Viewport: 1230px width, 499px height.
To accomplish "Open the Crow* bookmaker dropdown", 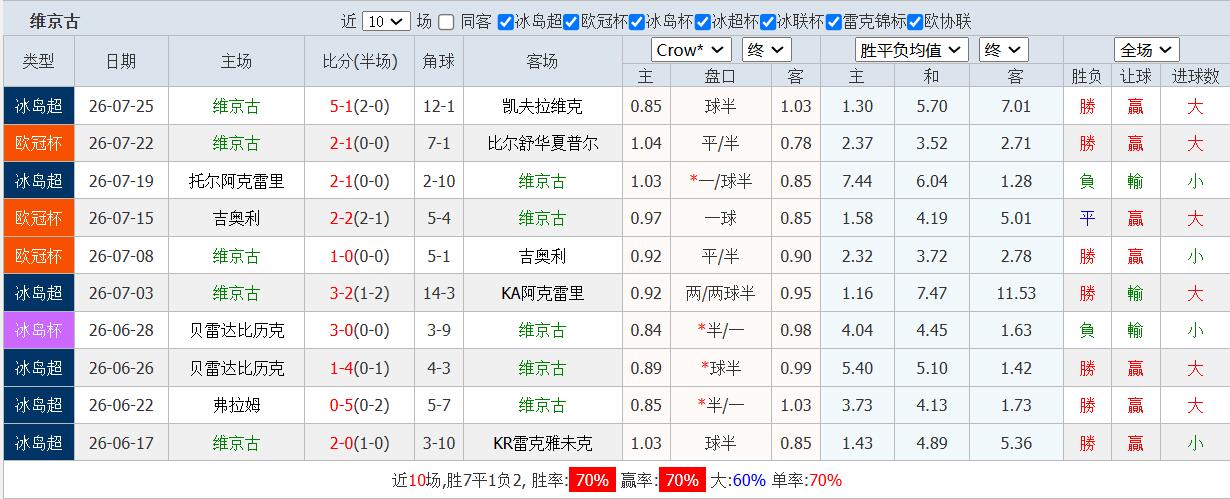I will click(x=692, y=50).
